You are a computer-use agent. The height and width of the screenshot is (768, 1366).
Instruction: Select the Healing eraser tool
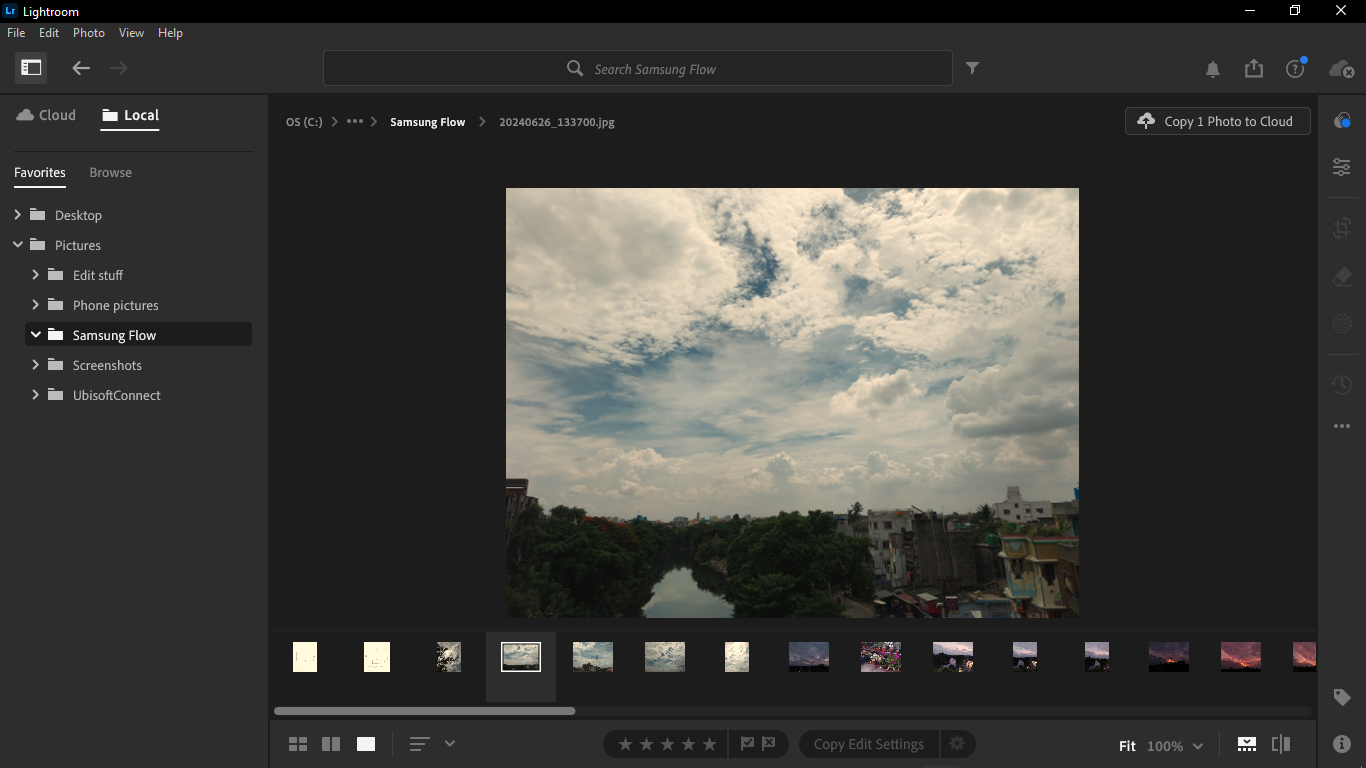pos(1341,275)
